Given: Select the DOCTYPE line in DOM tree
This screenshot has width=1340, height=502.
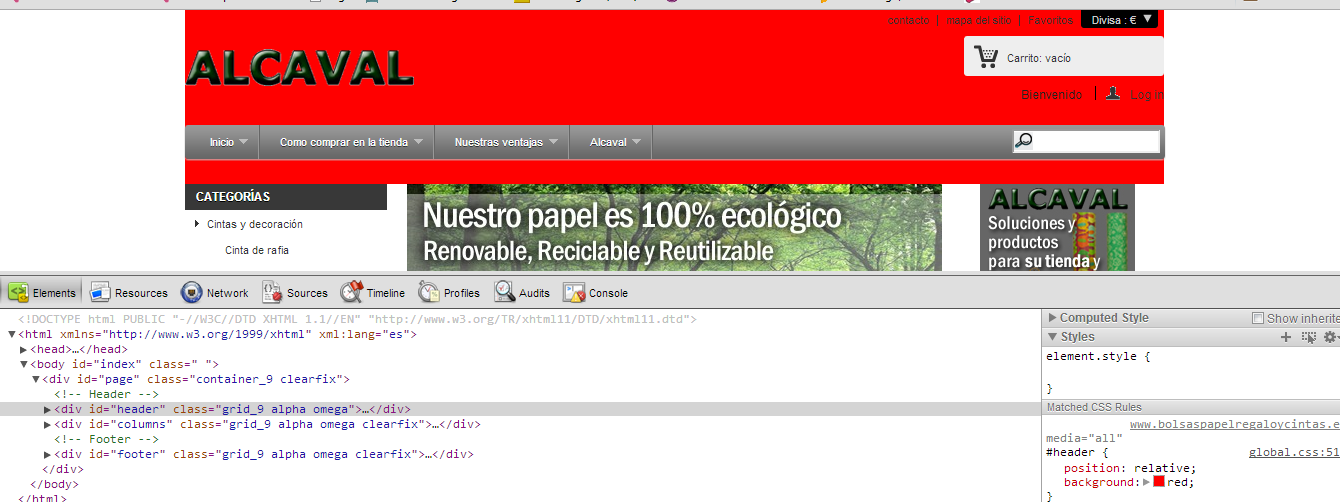Looking at the screenshot, I should 357,319.
